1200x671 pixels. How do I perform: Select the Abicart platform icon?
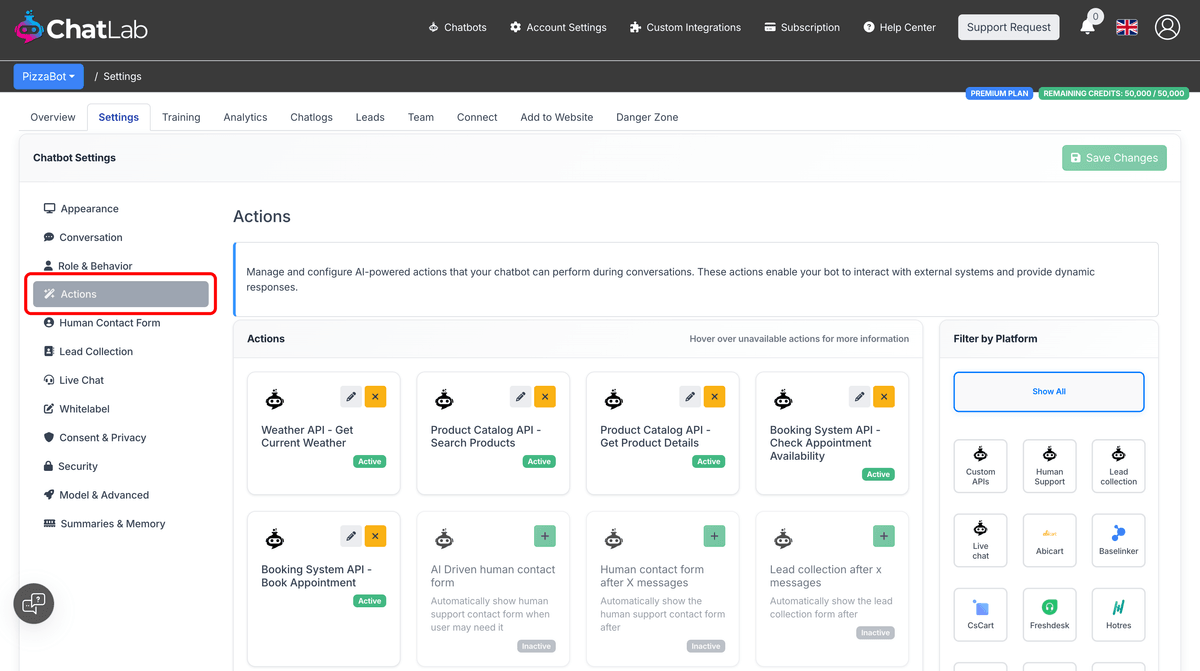(x=1049, y=540)
